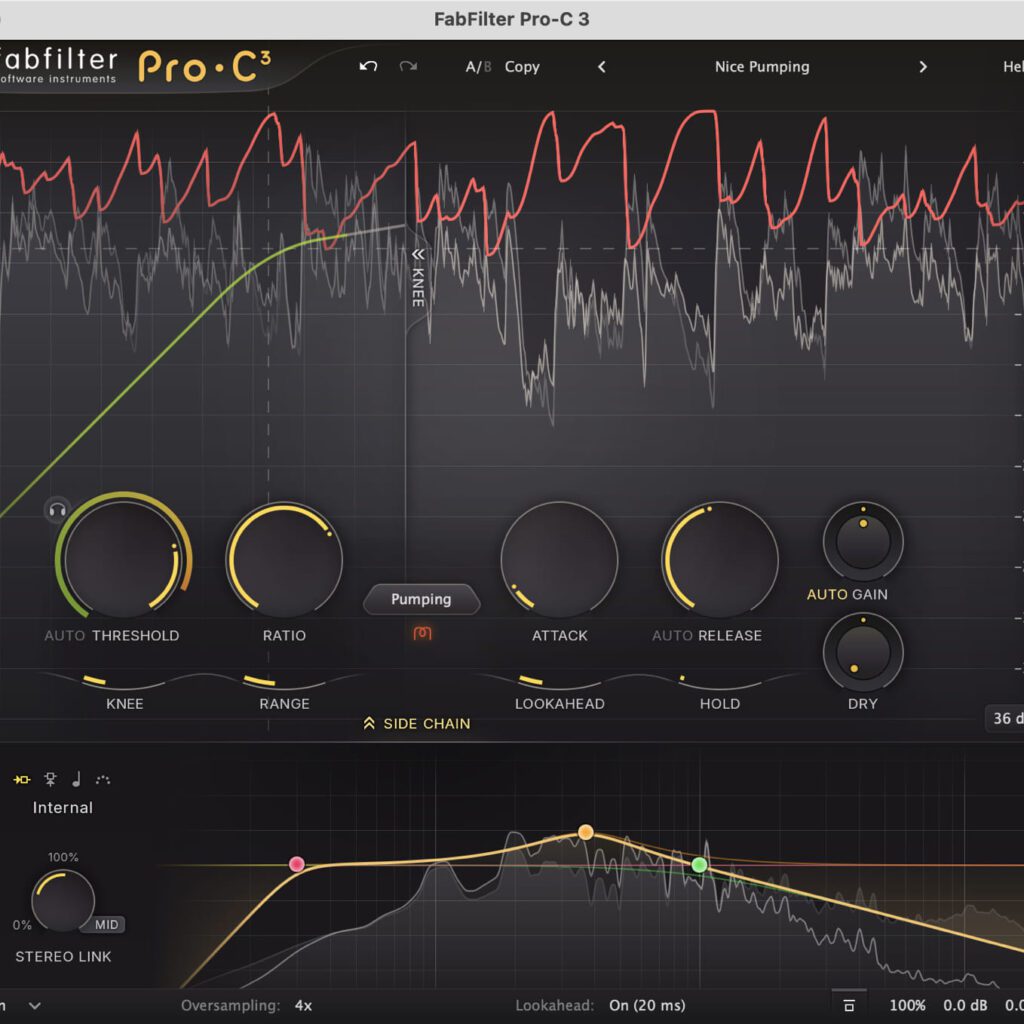The width and height of the screenshot is (1024, 1024).
Task: Click the musical note side chain icon
Action: pyautogui.click(x=76, y=780)
